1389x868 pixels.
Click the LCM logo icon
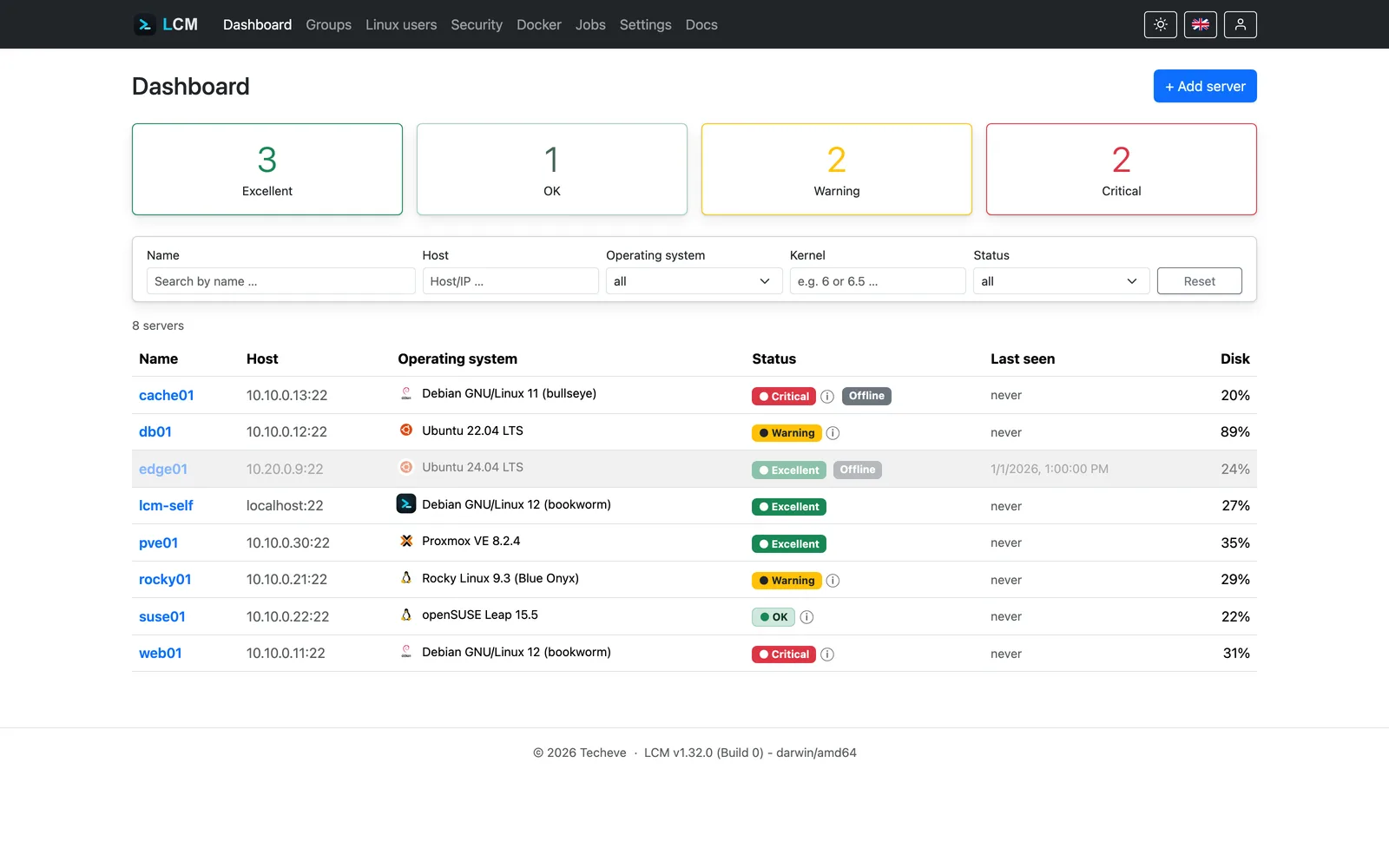(144, 24)
